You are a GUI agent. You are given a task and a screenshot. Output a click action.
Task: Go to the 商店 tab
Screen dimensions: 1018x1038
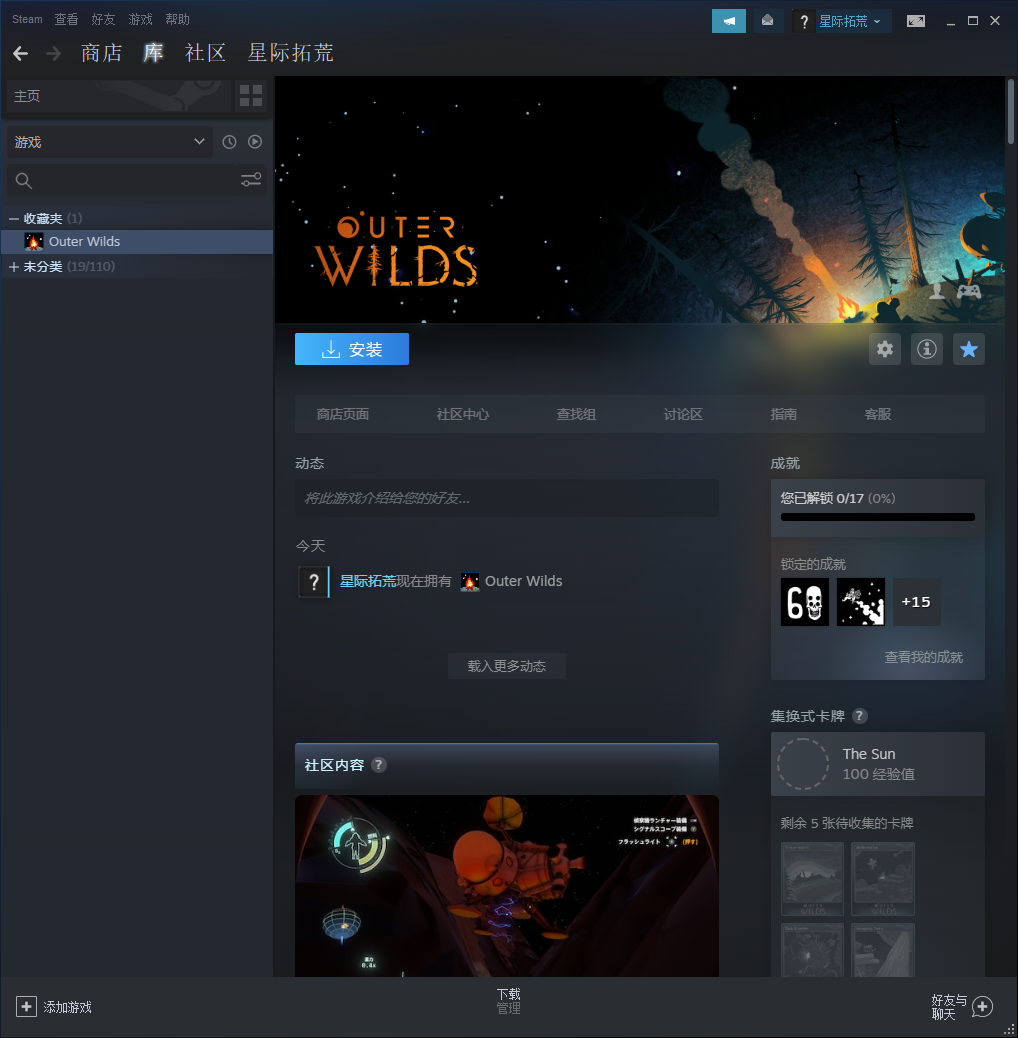pos(102,53)
